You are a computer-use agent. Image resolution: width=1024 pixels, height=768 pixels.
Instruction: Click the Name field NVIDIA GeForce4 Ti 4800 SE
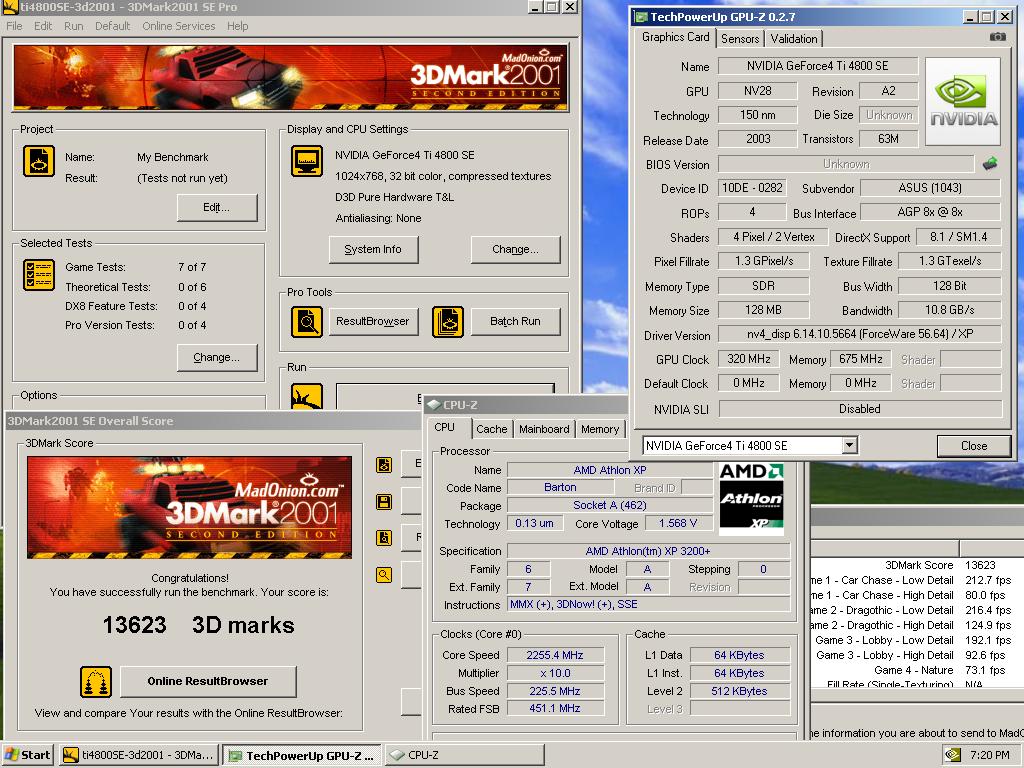pyautogui.click(x=818, y=66)
